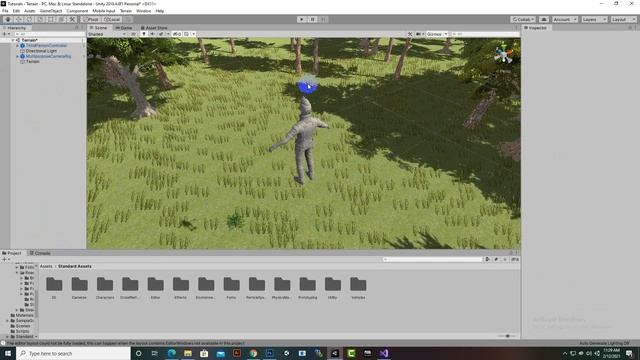Open the Collab dropdown
The width and height of the screenshot is (640, 360).
pyautogui.click(x=523, y=19)
